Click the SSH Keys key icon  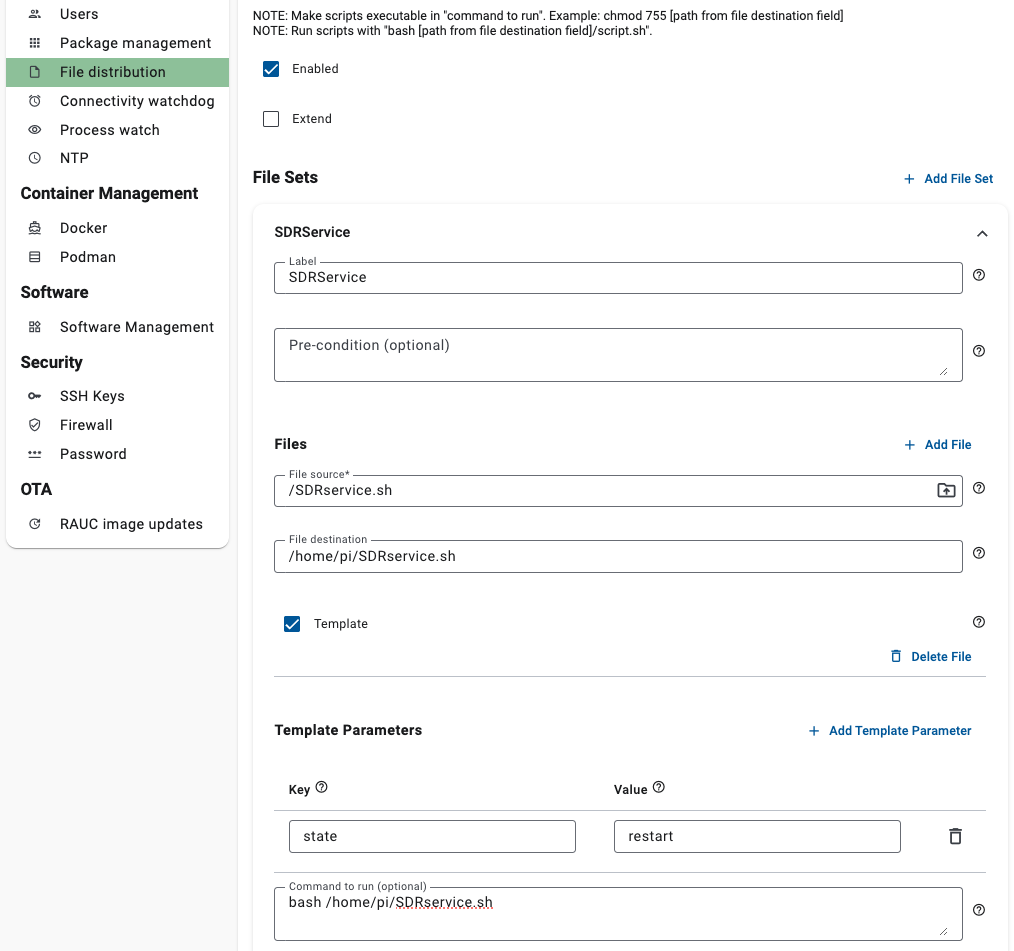pyautogui.click(x=35, y=395)
